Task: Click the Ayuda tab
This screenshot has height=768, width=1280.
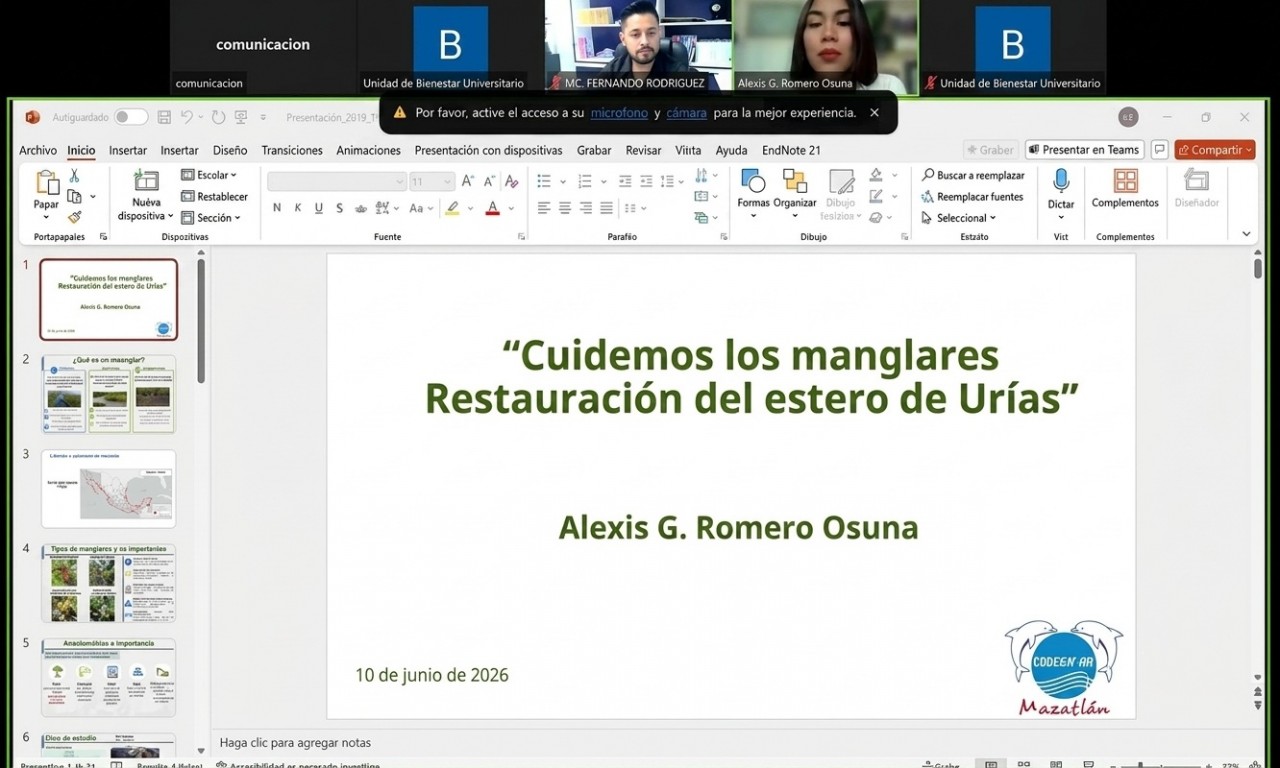Action: pos(731,150)
